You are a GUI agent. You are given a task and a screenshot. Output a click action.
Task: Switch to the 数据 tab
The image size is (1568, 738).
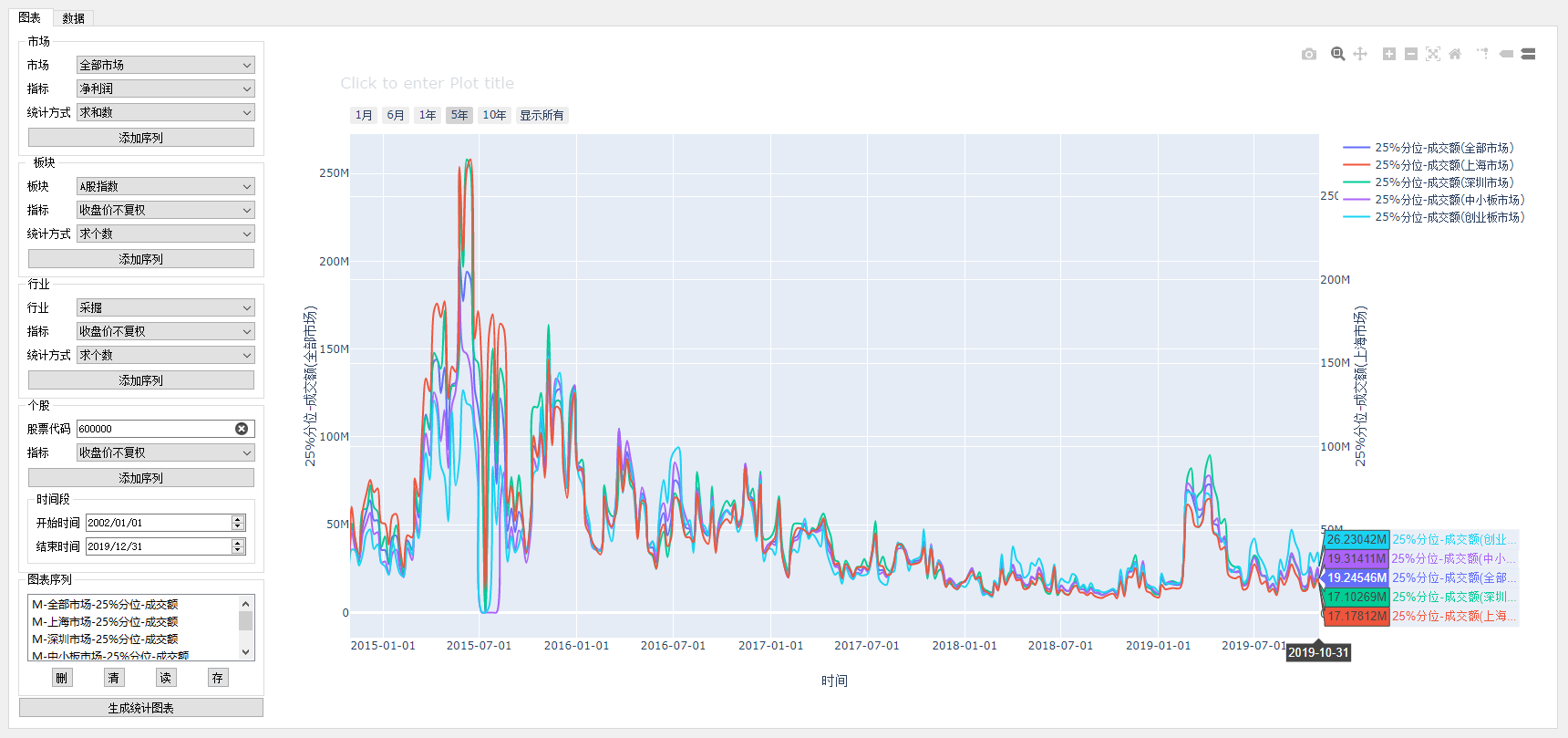tap(73, 18)
